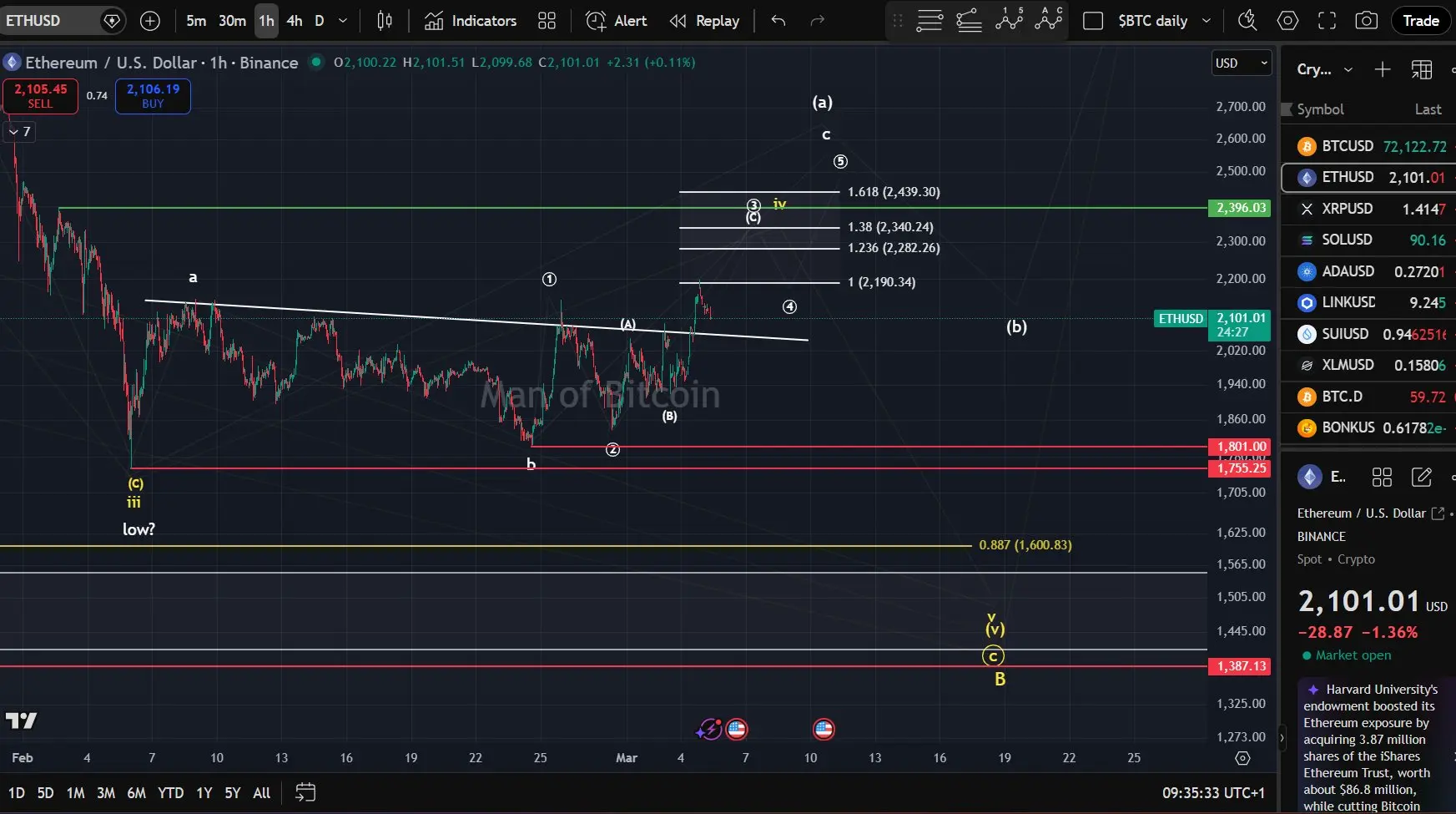Add a symbol to the watchlist
Image resolution: width=1456 pixels, height=814 pixels.
coord(1383,70)
